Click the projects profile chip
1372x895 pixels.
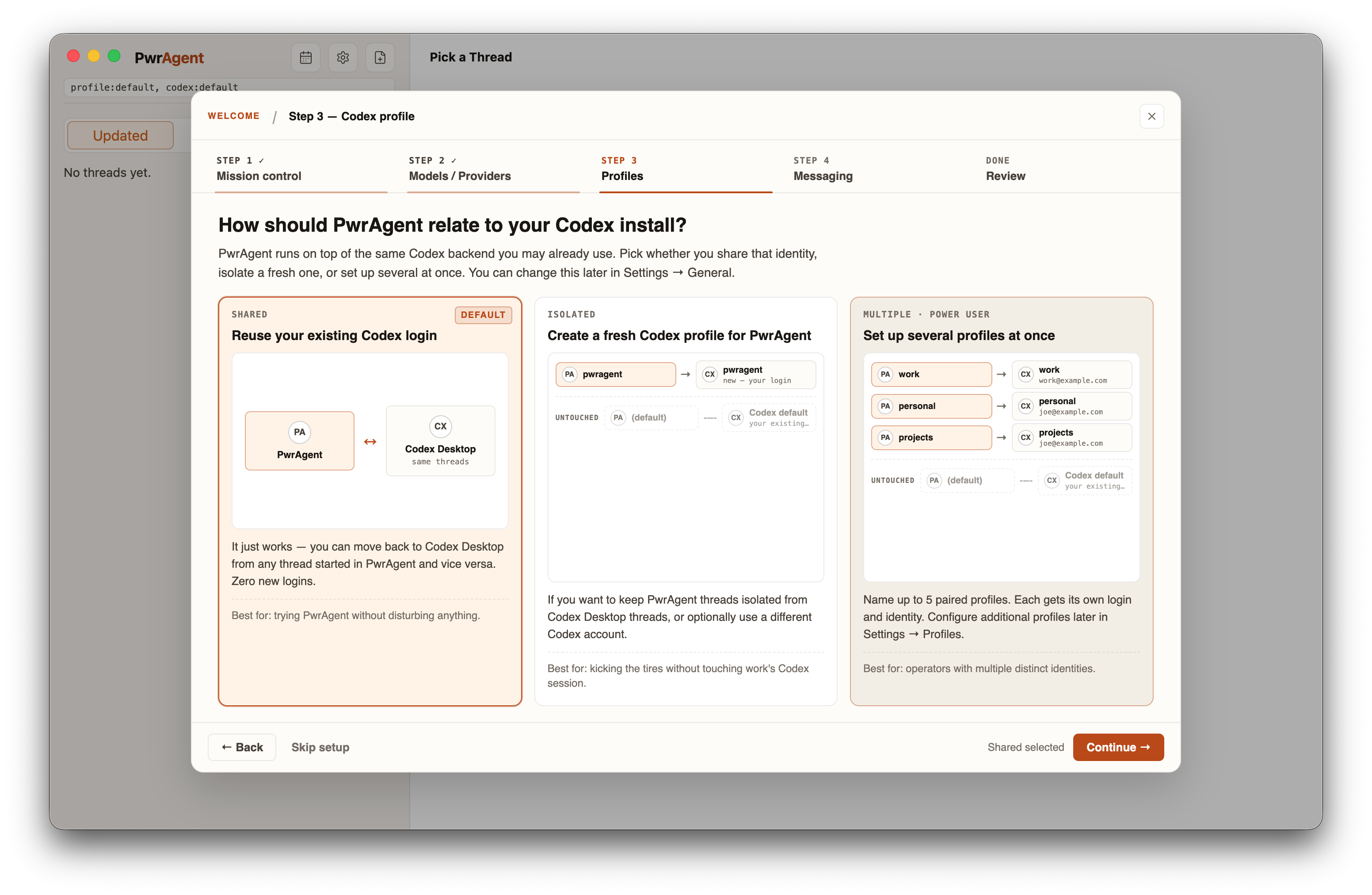click(931, 437)
